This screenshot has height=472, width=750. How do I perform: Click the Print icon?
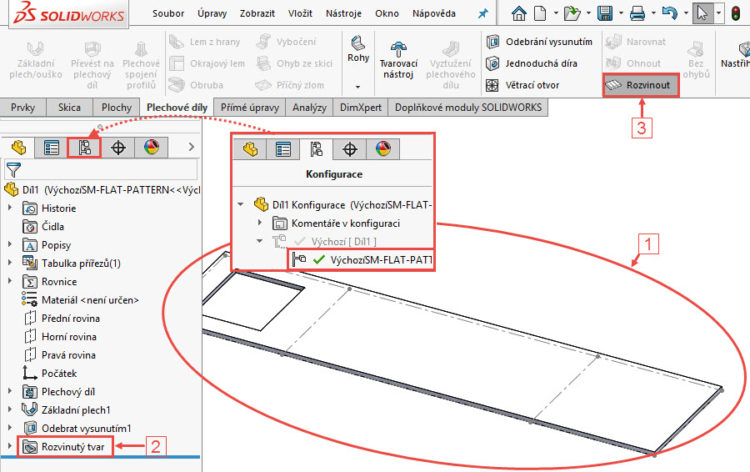[x=637, y=13]
